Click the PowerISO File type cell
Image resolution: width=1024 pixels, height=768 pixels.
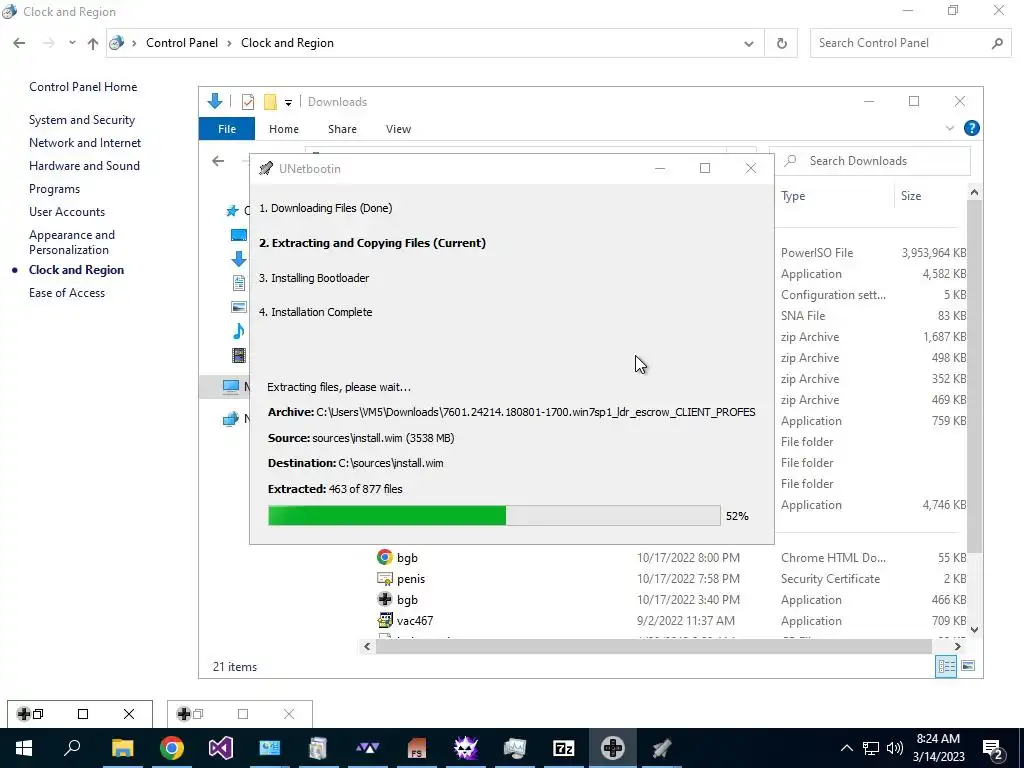(x=816, y=253)
